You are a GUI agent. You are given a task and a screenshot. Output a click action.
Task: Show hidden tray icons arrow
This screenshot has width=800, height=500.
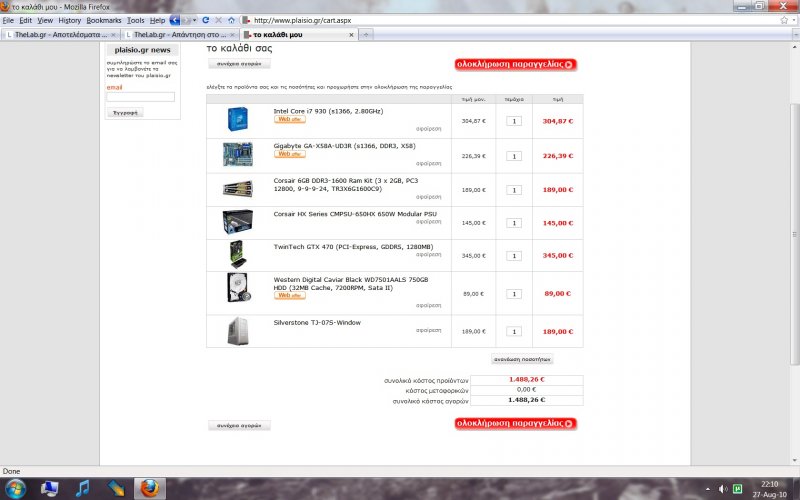708,489
